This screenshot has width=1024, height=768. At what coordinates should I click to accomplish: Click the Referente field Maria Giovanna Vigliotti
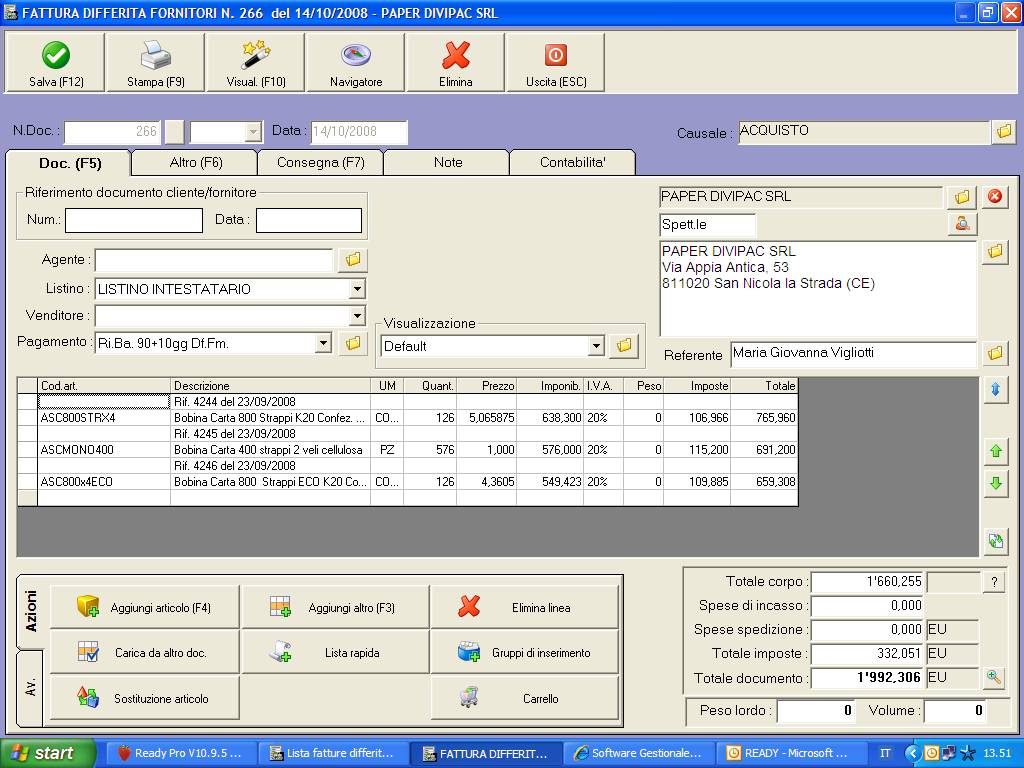point(853,353)
